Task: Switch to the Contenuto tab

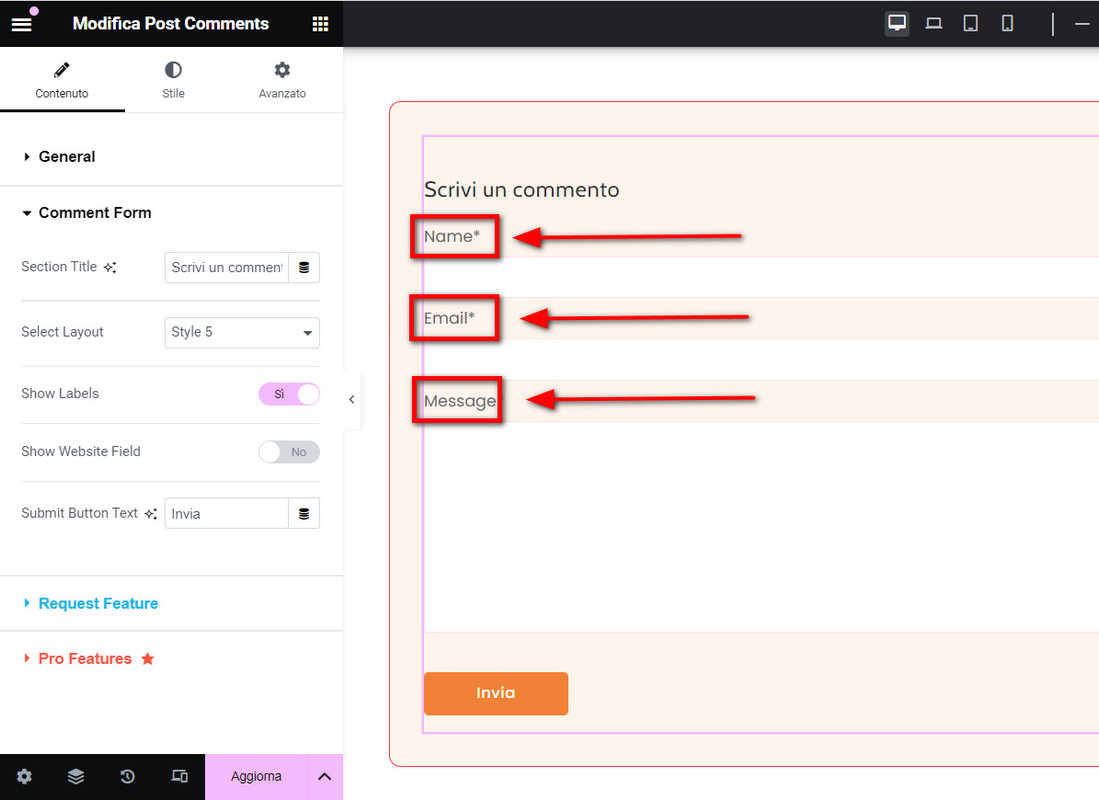Action: (x=62, y=81)
